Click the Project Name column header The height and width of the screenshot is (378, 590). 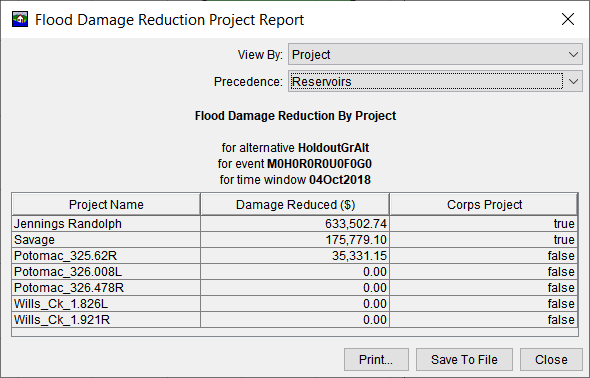click(x=106, y=205)
